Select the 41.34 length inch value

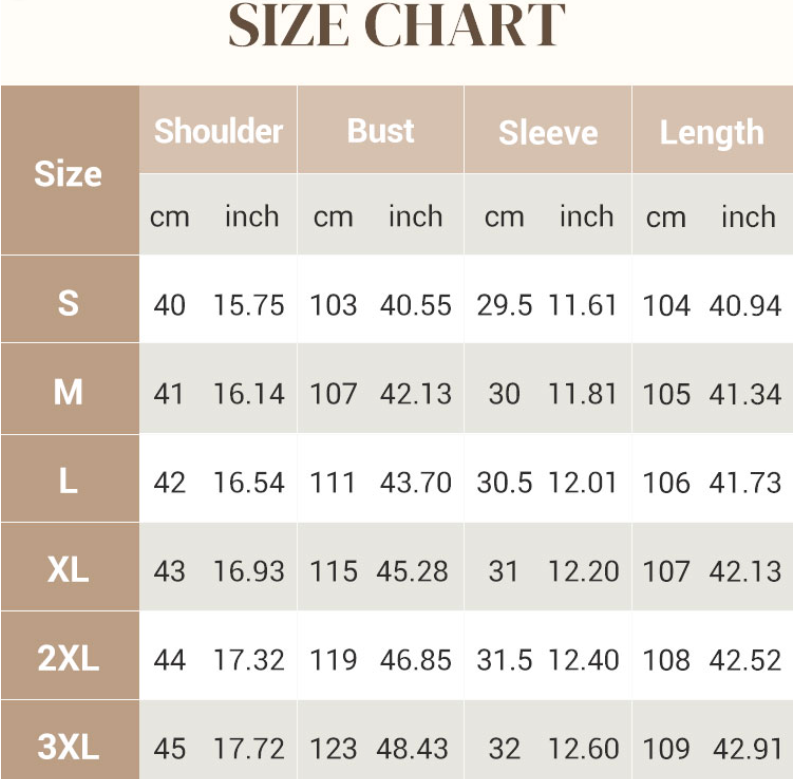pyautogui.click(x=745, y=394)
